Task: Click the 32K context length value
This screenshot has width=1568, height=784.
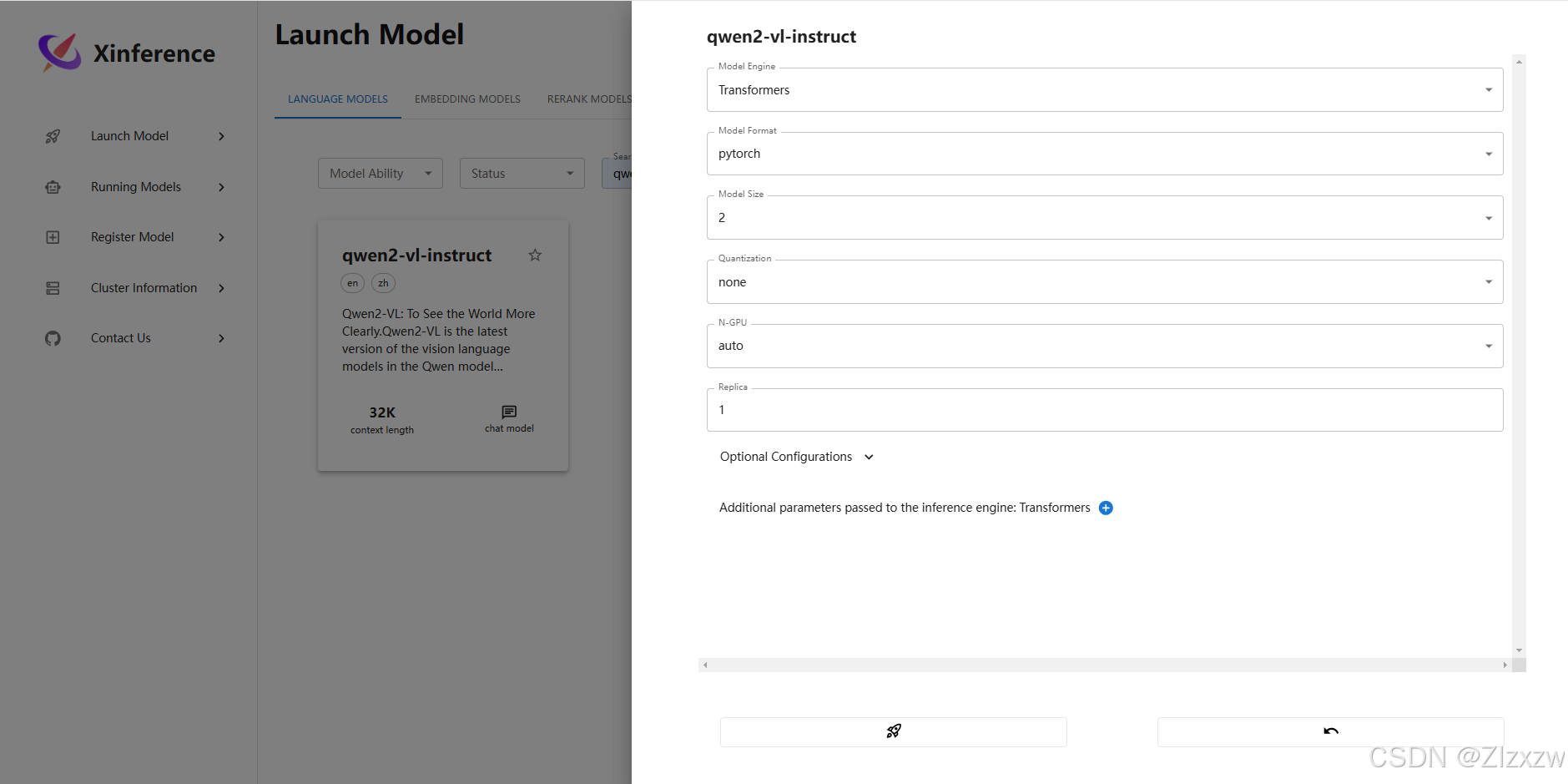Action: coord(382,412)
